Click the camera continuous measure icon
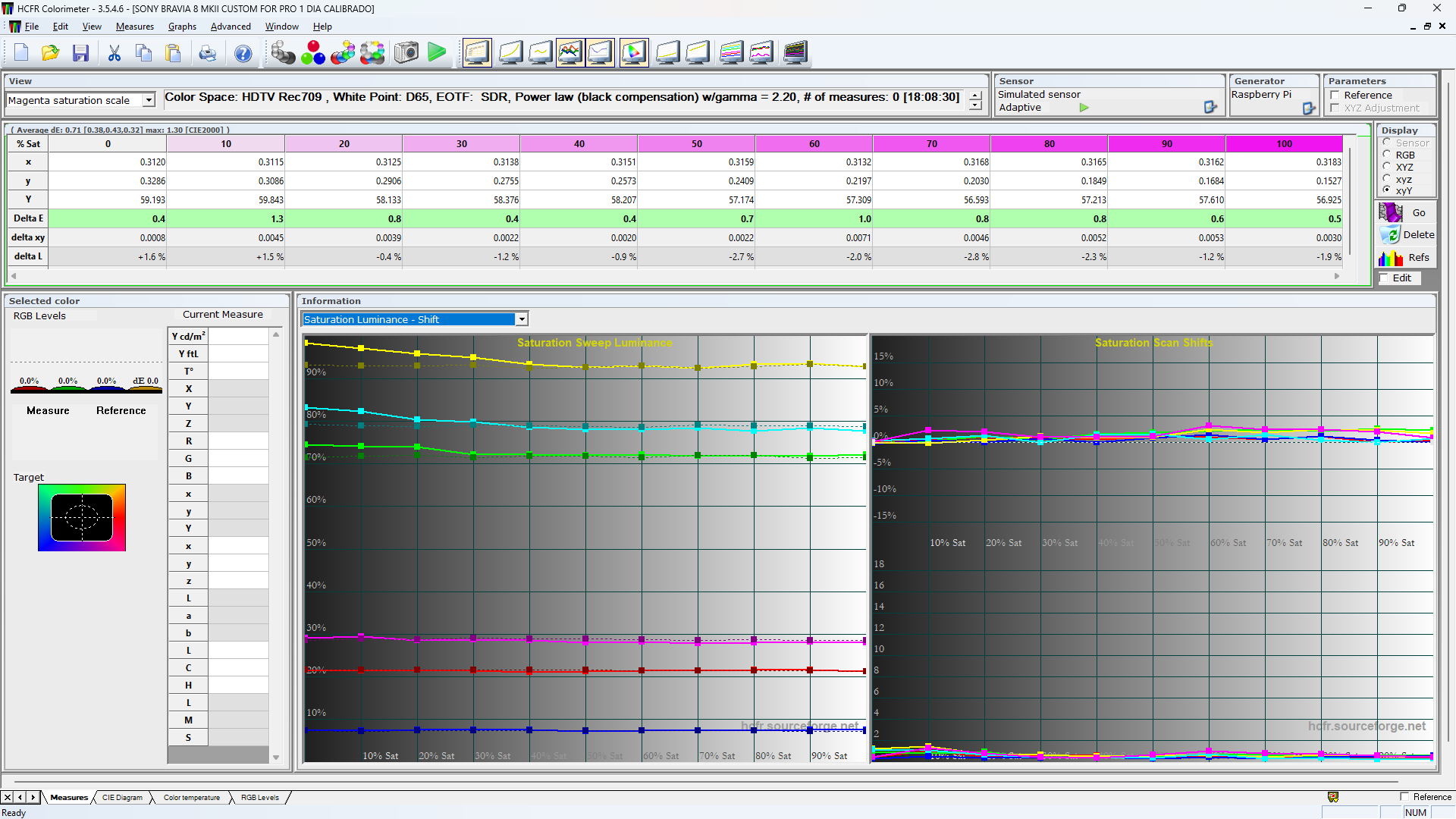This screenshot has width=1456, height=819. point(406,53)
